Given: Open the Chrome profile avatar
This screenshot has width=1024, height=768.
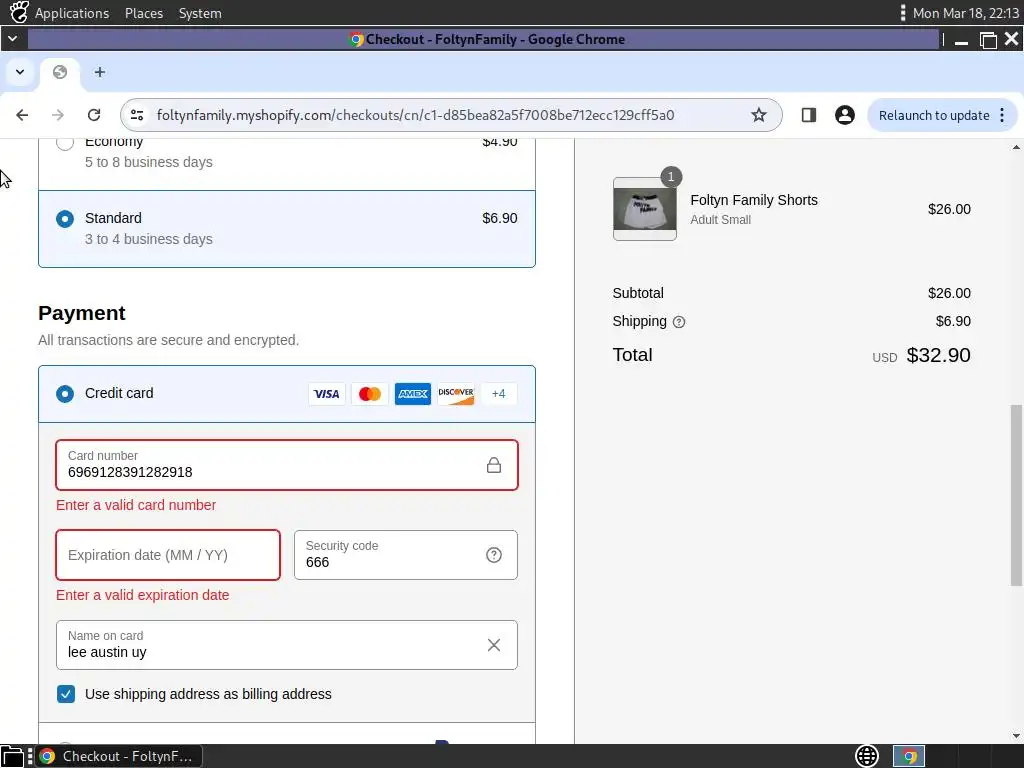Looking at the screenshot, I should pos(844,115).
